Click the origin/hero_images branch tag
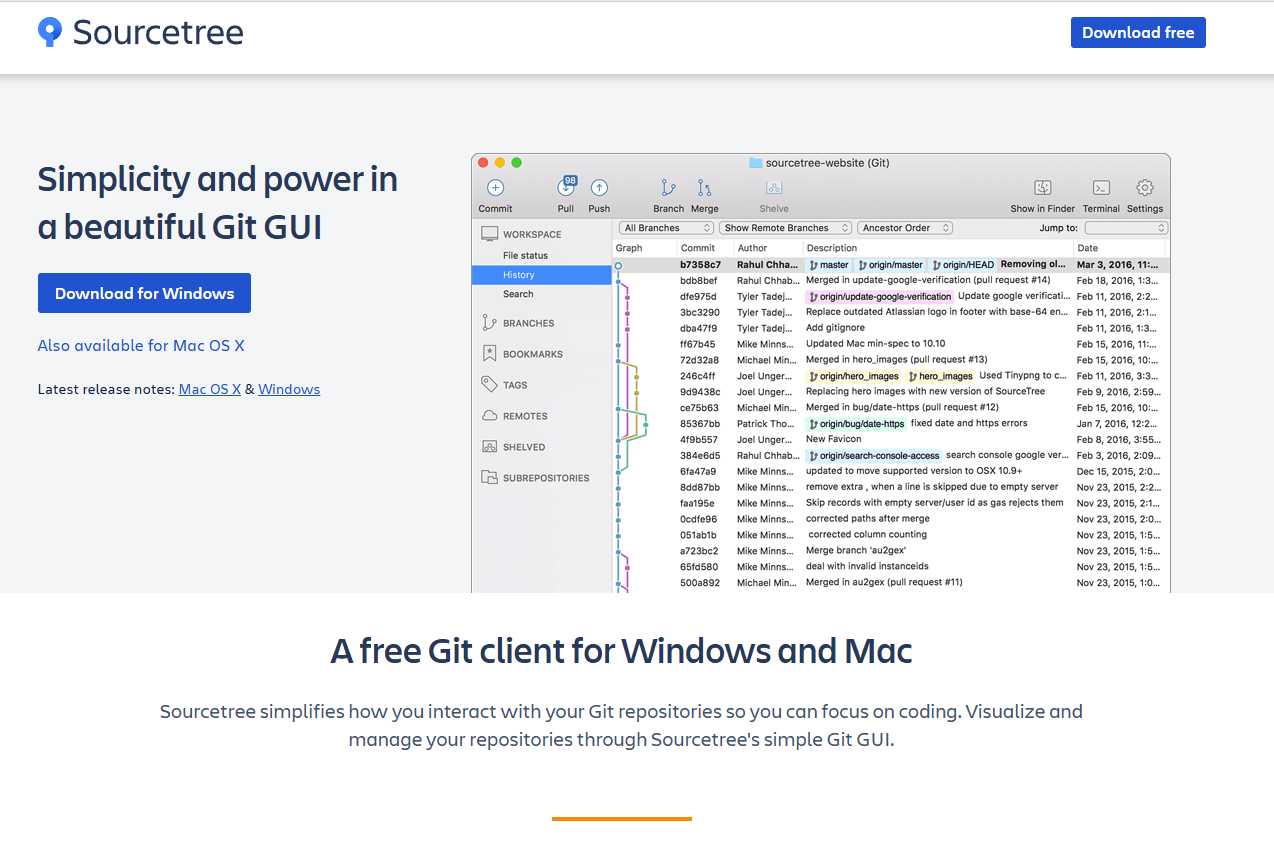1274x856 pixels. point(854,376)
